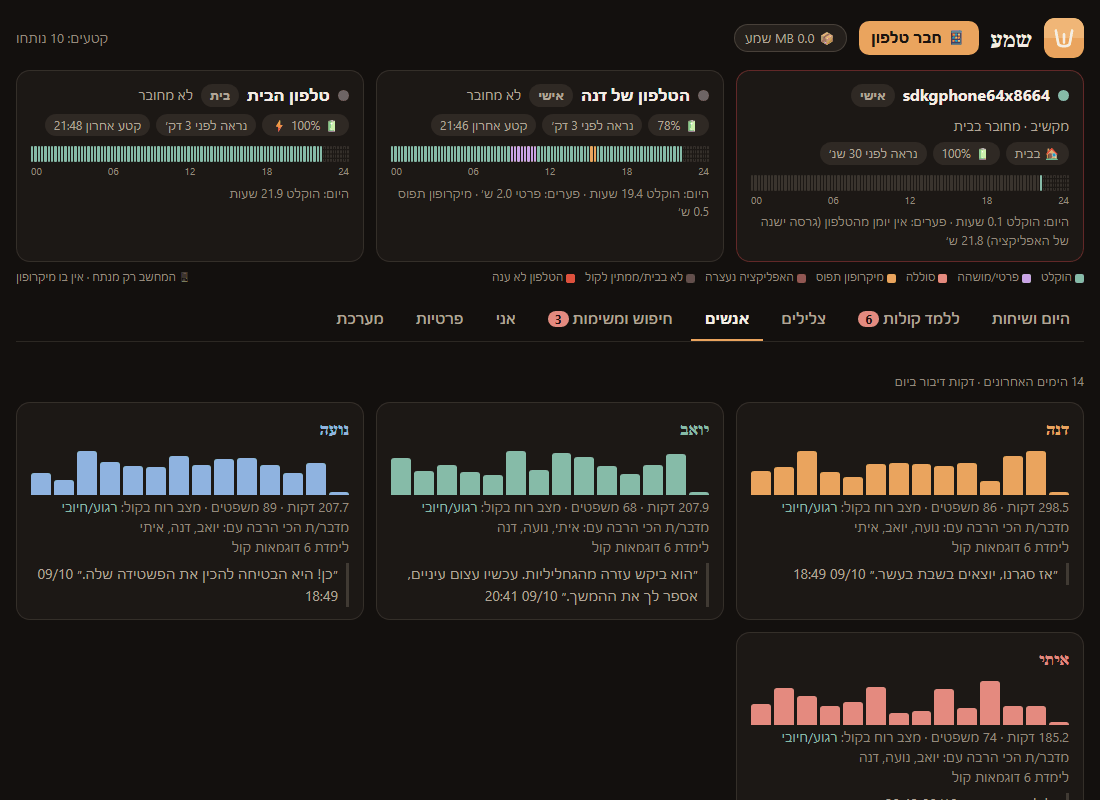Click דנה's orange speaking minutes bar chart
Screen dimensions: 1100x800
(910, 473)
